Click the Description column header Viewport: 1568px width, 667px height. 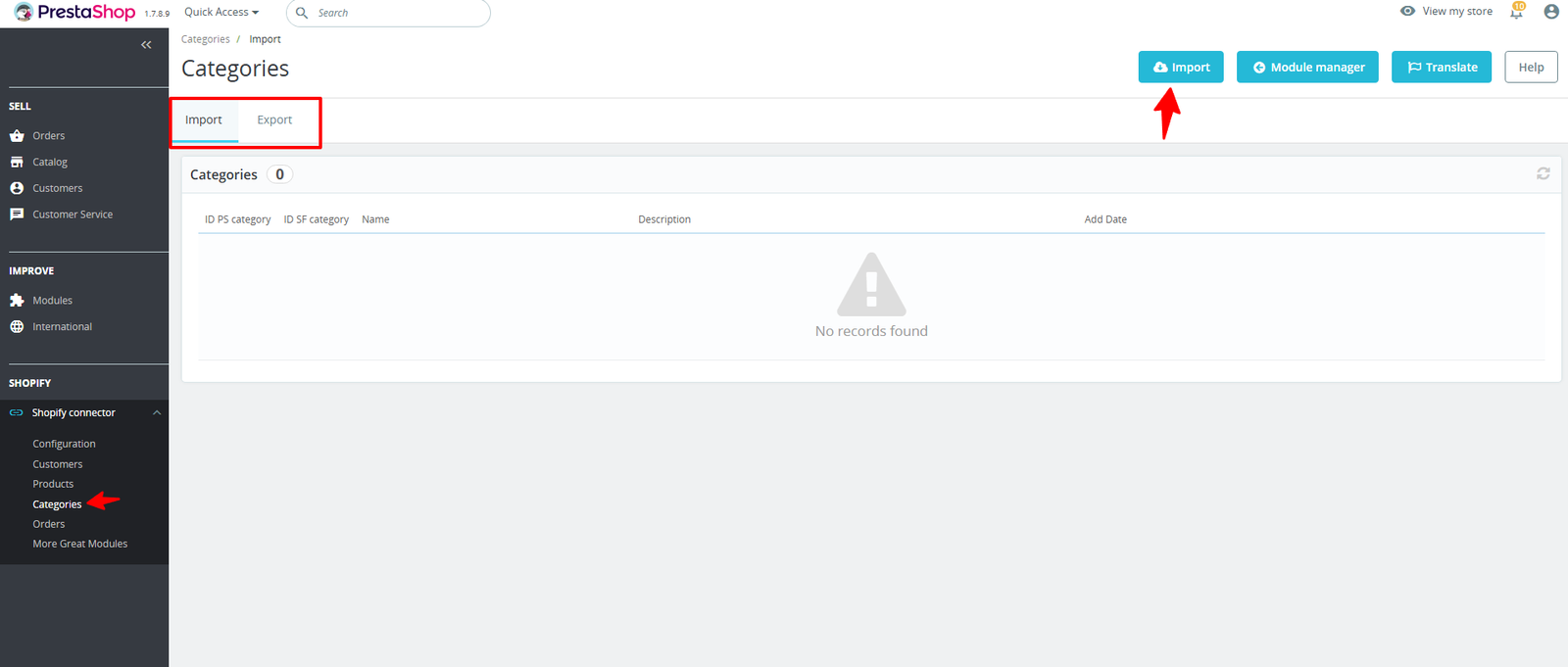(x=664, y=219)
